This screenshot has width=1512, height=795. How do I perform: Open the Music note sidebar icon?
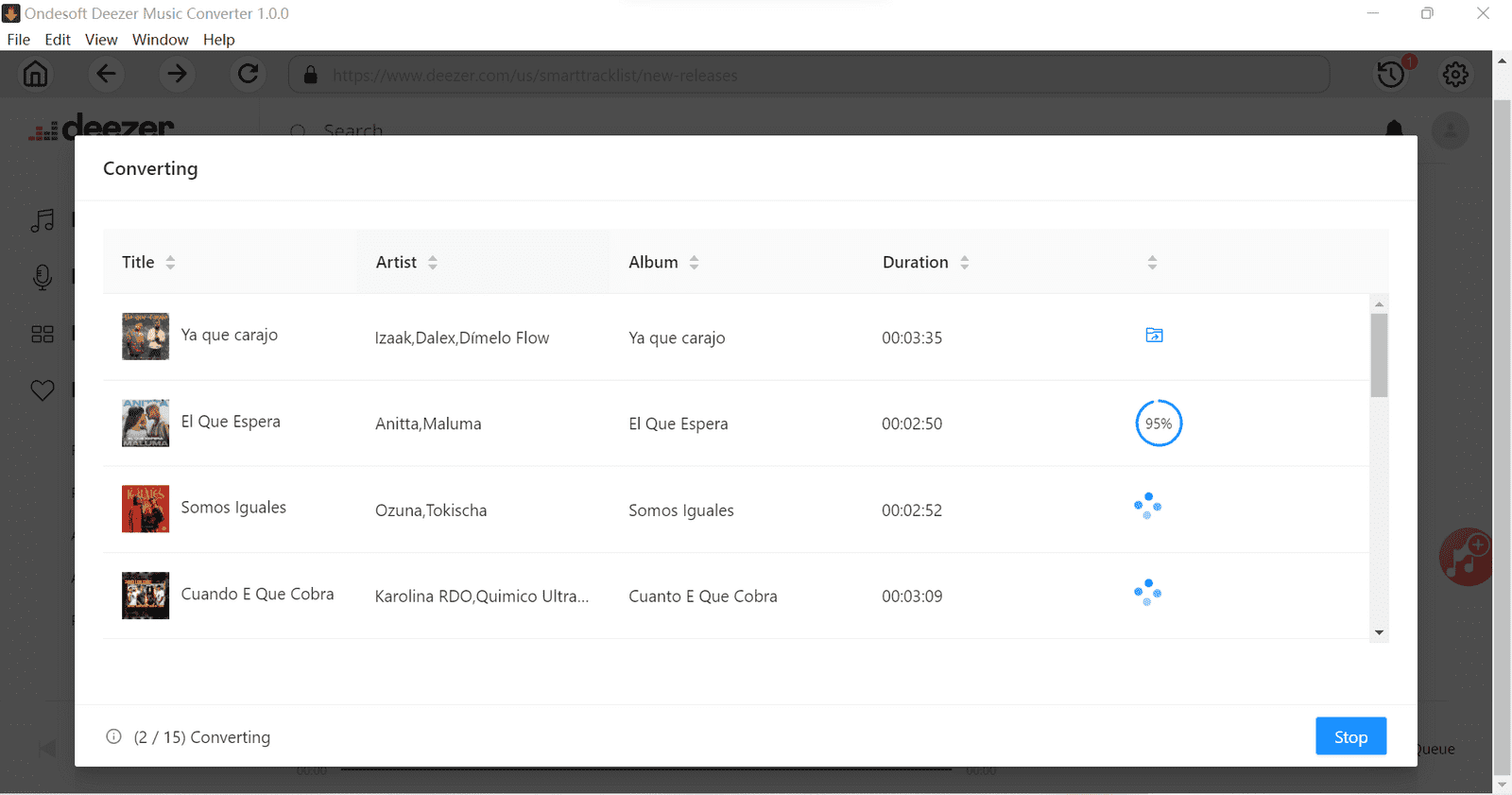[43, 220]
